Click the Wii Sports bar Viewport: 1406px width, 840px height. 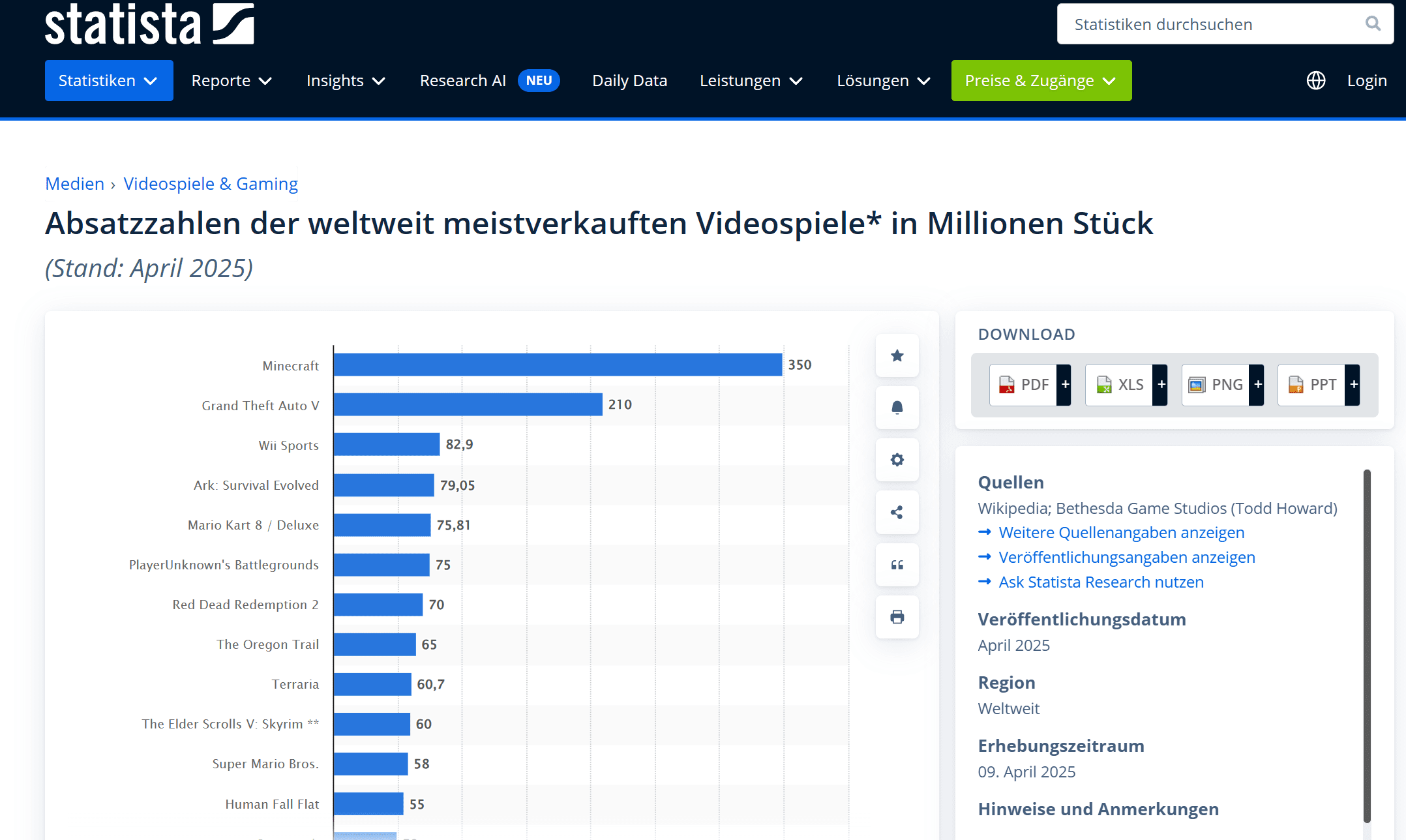pyautogui.click(x=387, y=444)
